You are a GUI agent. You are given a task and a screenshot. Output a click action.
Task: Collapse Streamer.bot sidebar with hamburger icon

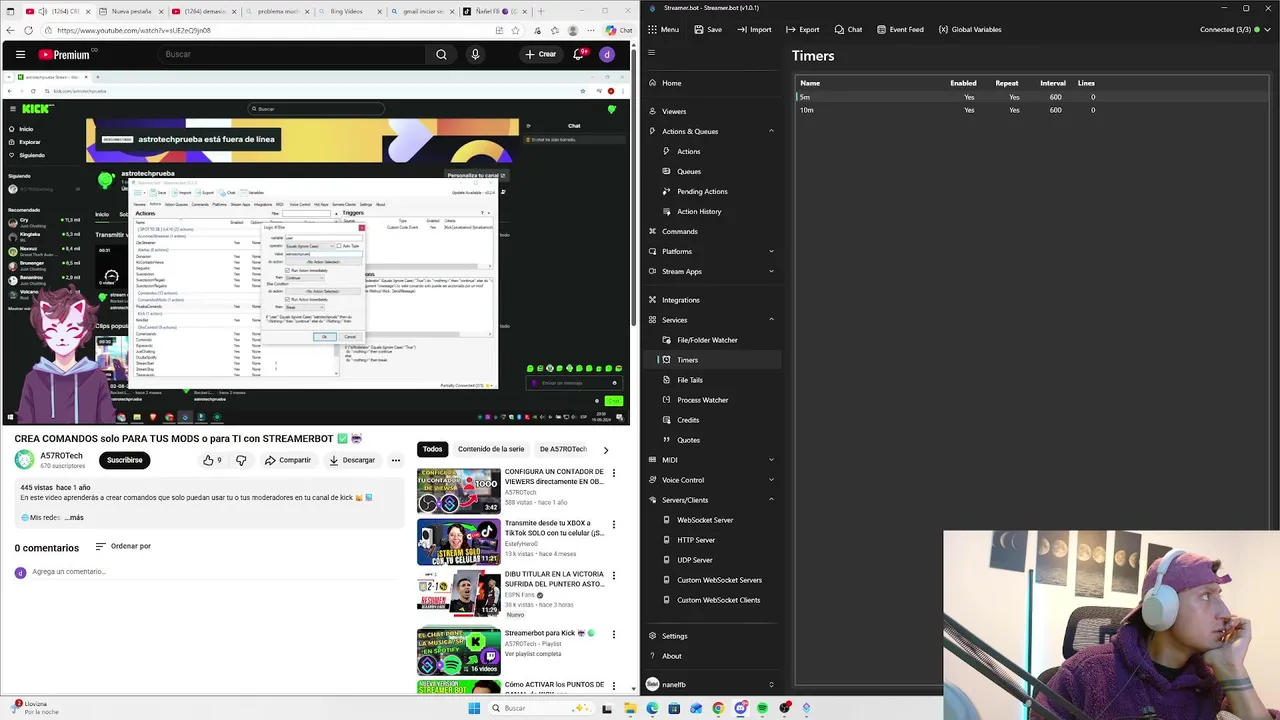(652, 53)
